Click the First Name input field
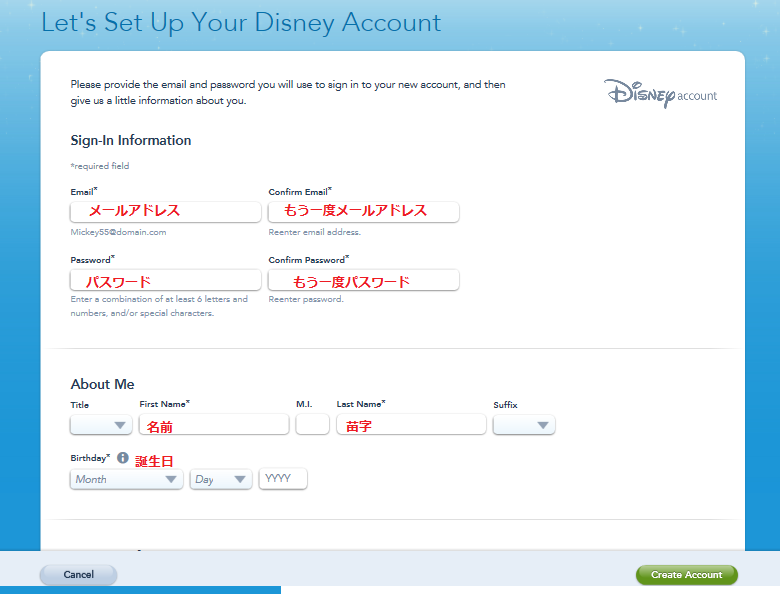Screen dimensions: 780x594 [x=214, y=425]
